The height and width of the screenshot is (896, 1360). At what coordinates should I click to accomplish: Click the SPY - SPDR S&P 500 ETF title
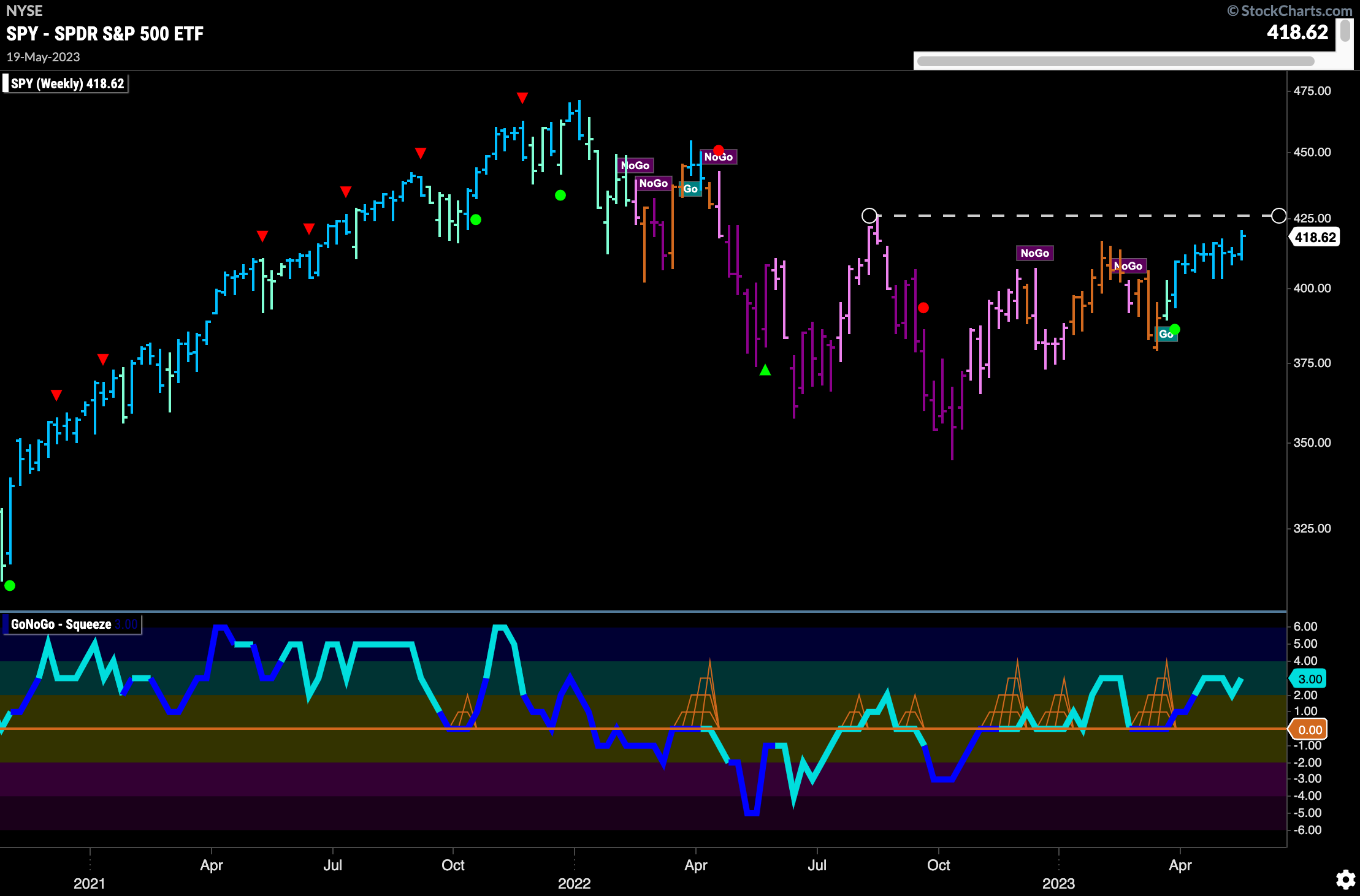coord(105,34)
